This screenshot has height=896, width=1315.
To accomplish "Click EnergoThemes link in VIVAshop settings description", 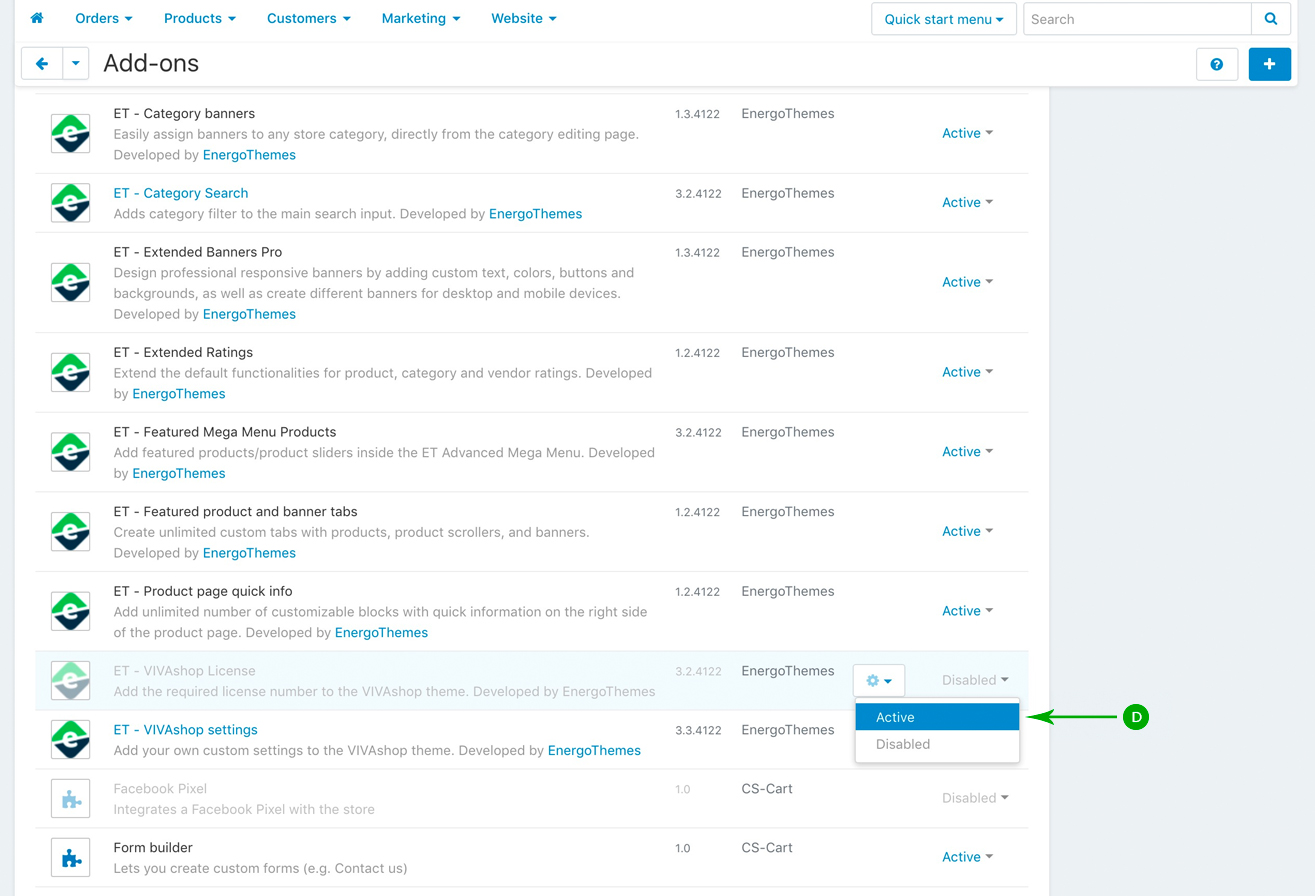I will [x=594, y=750].
